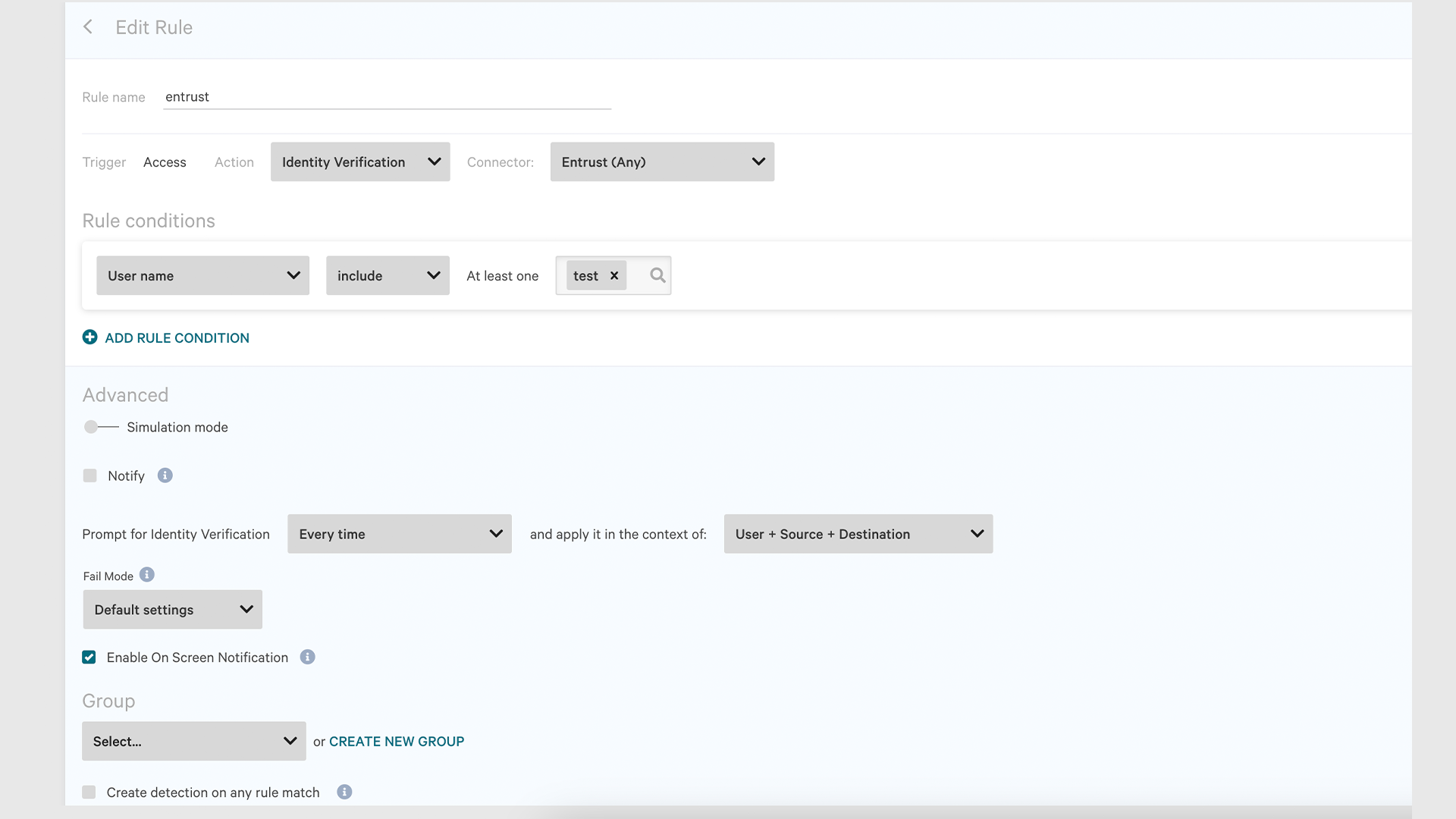The image size is (1456, 819).
Task: Click CREATE NEW GROUP link
Action: pos(397,742)
